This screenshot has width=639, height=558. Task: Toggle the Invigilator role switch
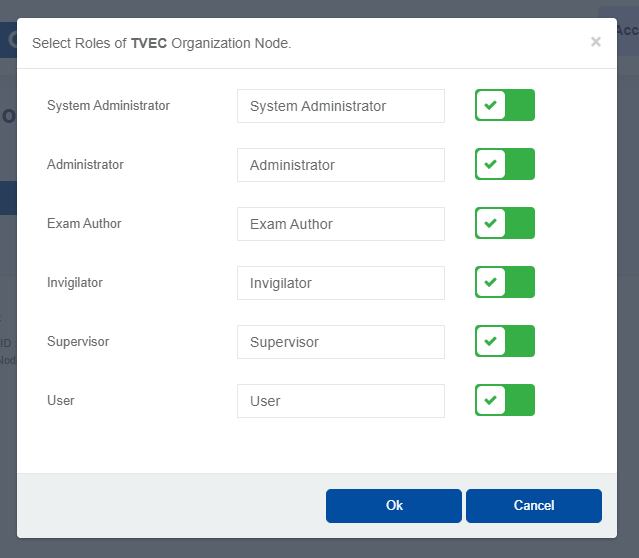coord(505,282)
